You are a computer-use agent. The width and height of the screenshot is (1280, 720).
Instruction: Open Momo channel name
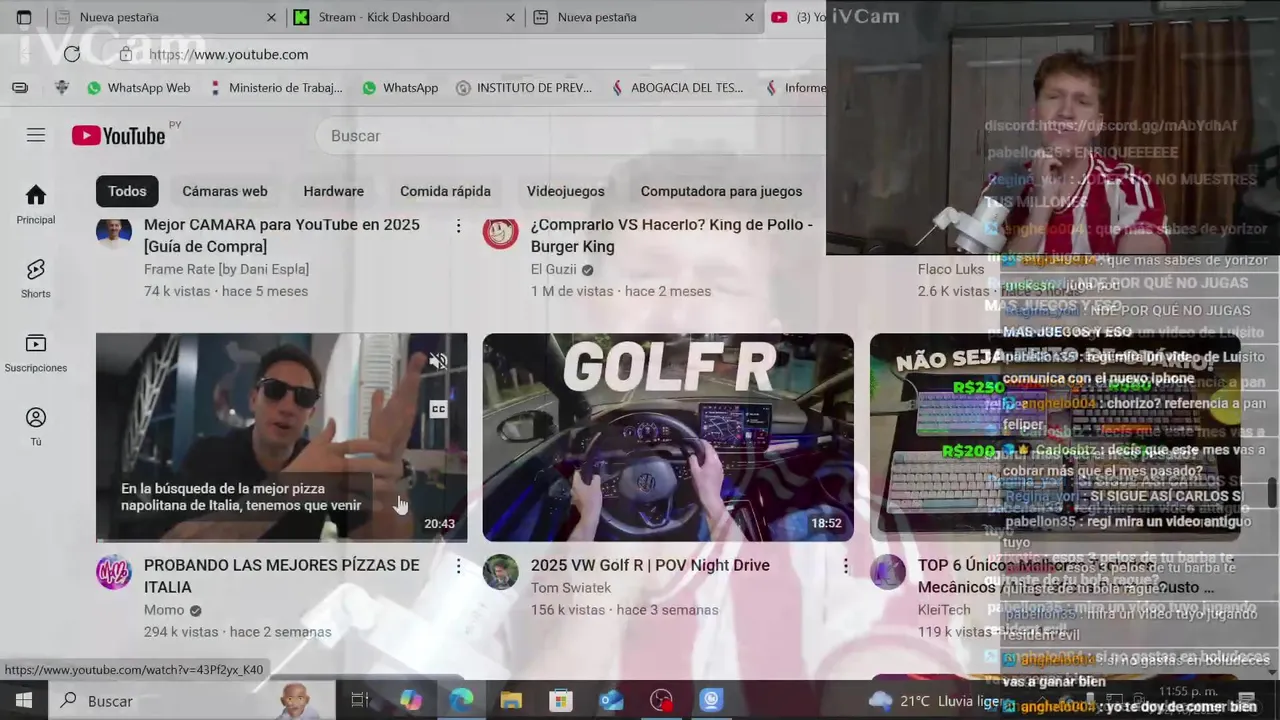click(164, 610)
